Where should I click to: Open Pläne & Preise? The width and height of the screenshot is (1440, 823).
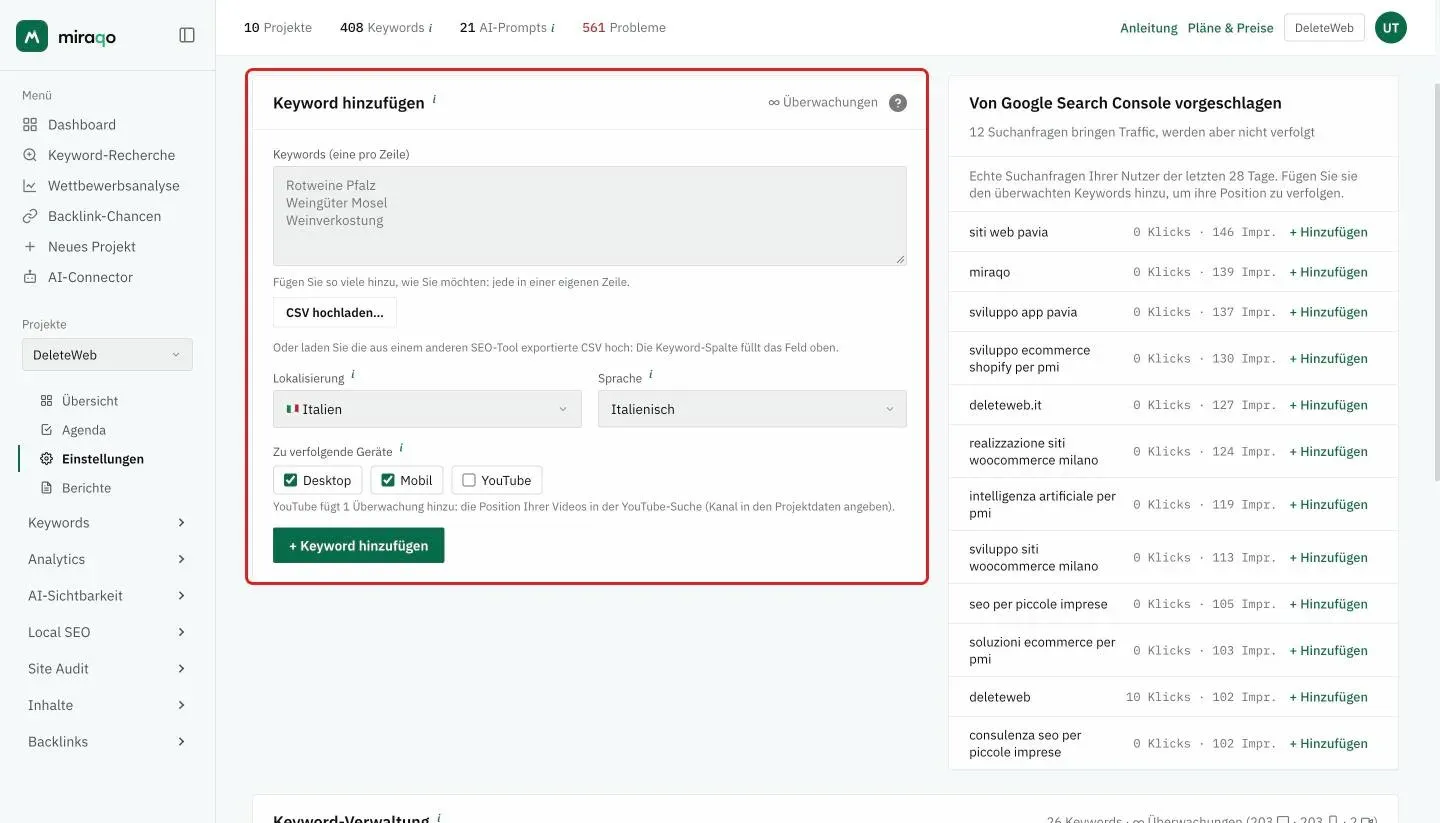click(1231, 28)
